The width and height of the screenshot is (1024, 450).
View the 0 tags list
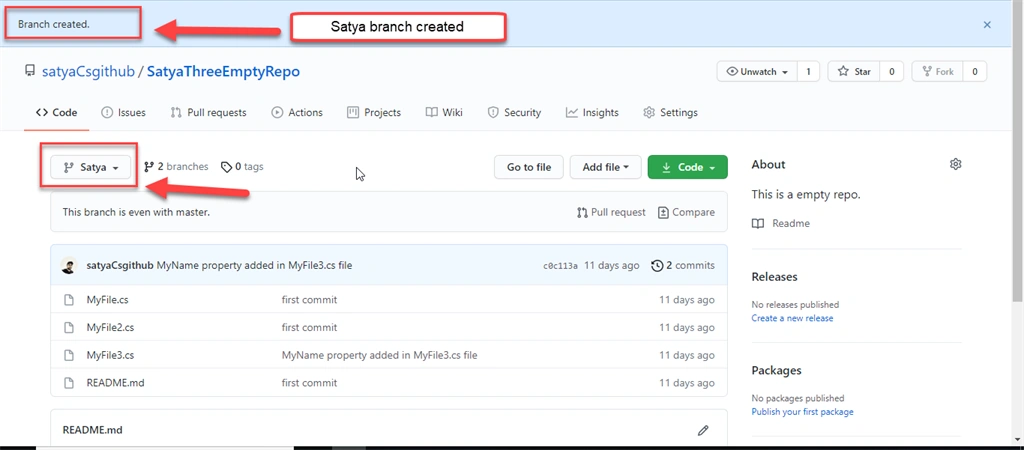242,167
